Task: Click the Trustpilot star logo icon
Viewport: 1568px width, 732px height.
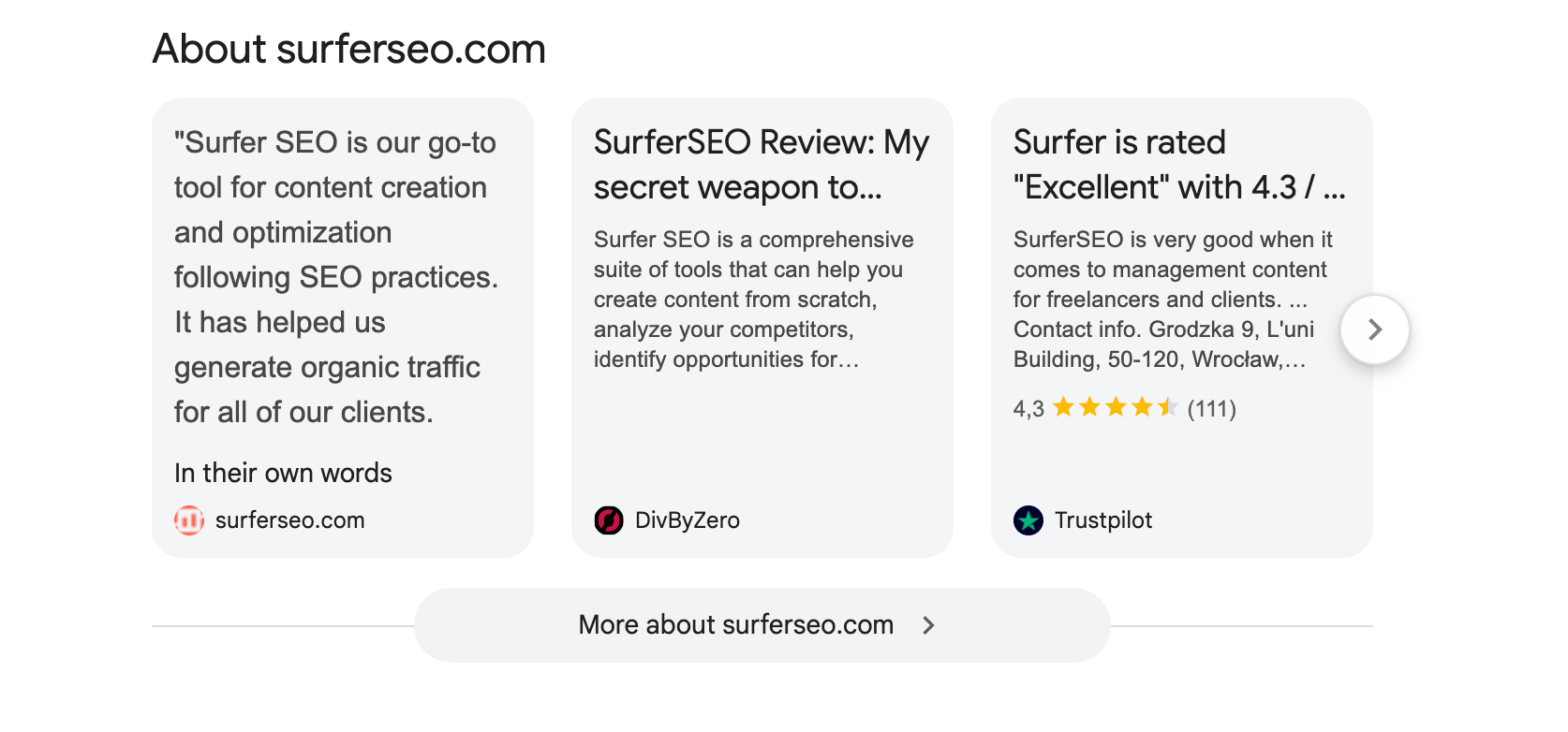Action: 1028,520
